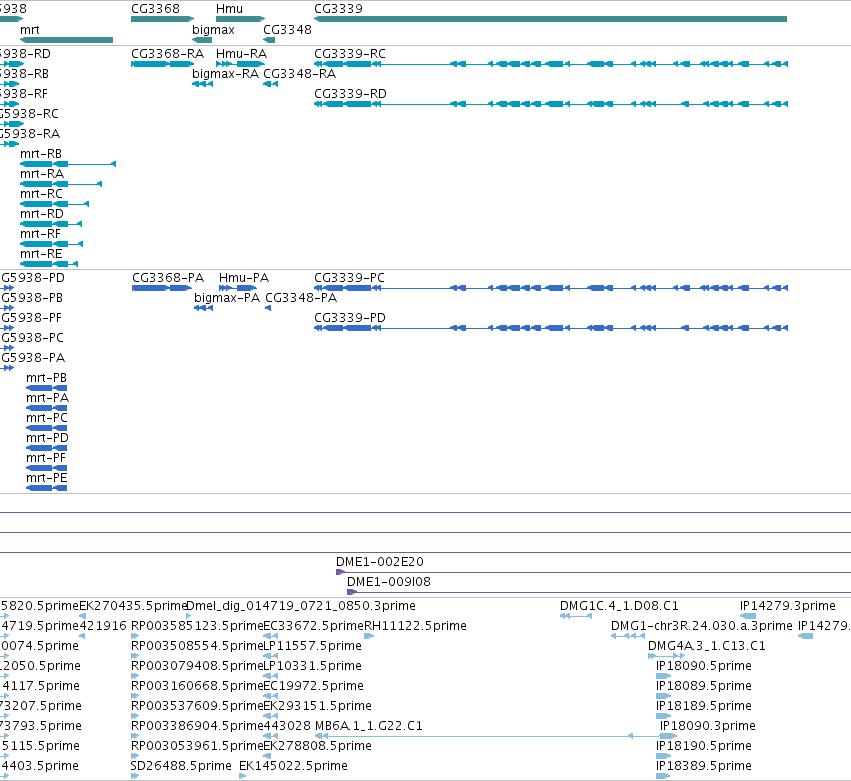Select EST EK270435.5prime

[82, 616]
